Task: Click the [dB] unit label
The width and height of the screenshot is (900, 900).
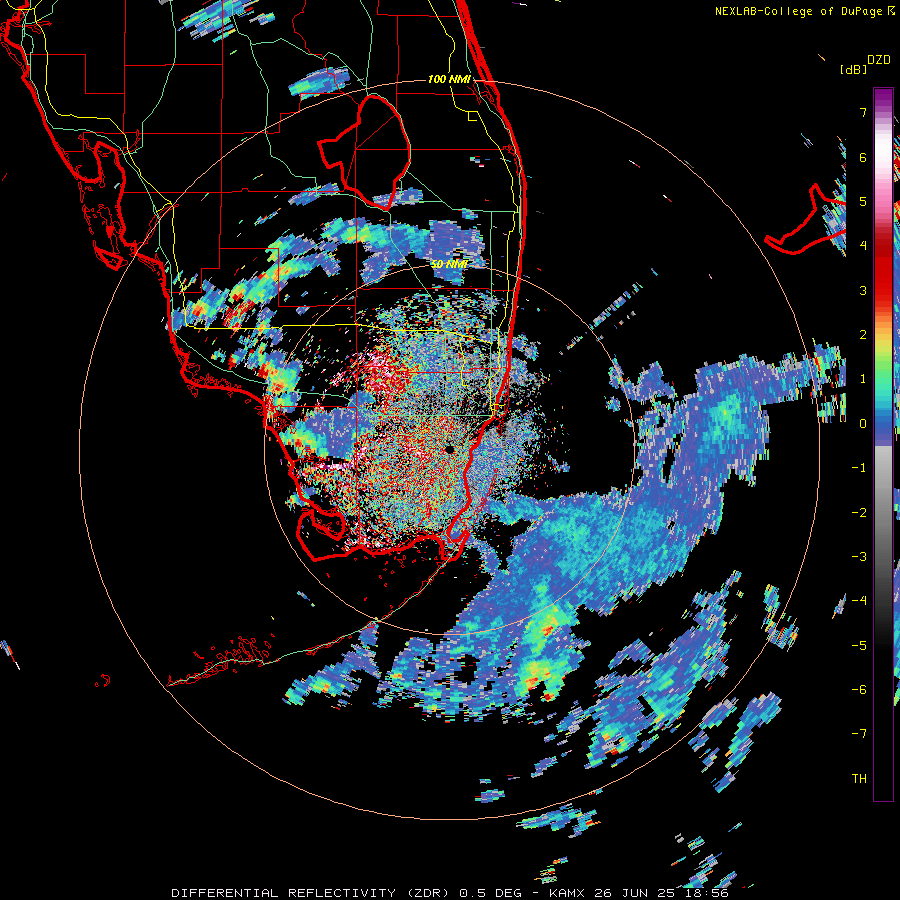Action: click(854, 69)
